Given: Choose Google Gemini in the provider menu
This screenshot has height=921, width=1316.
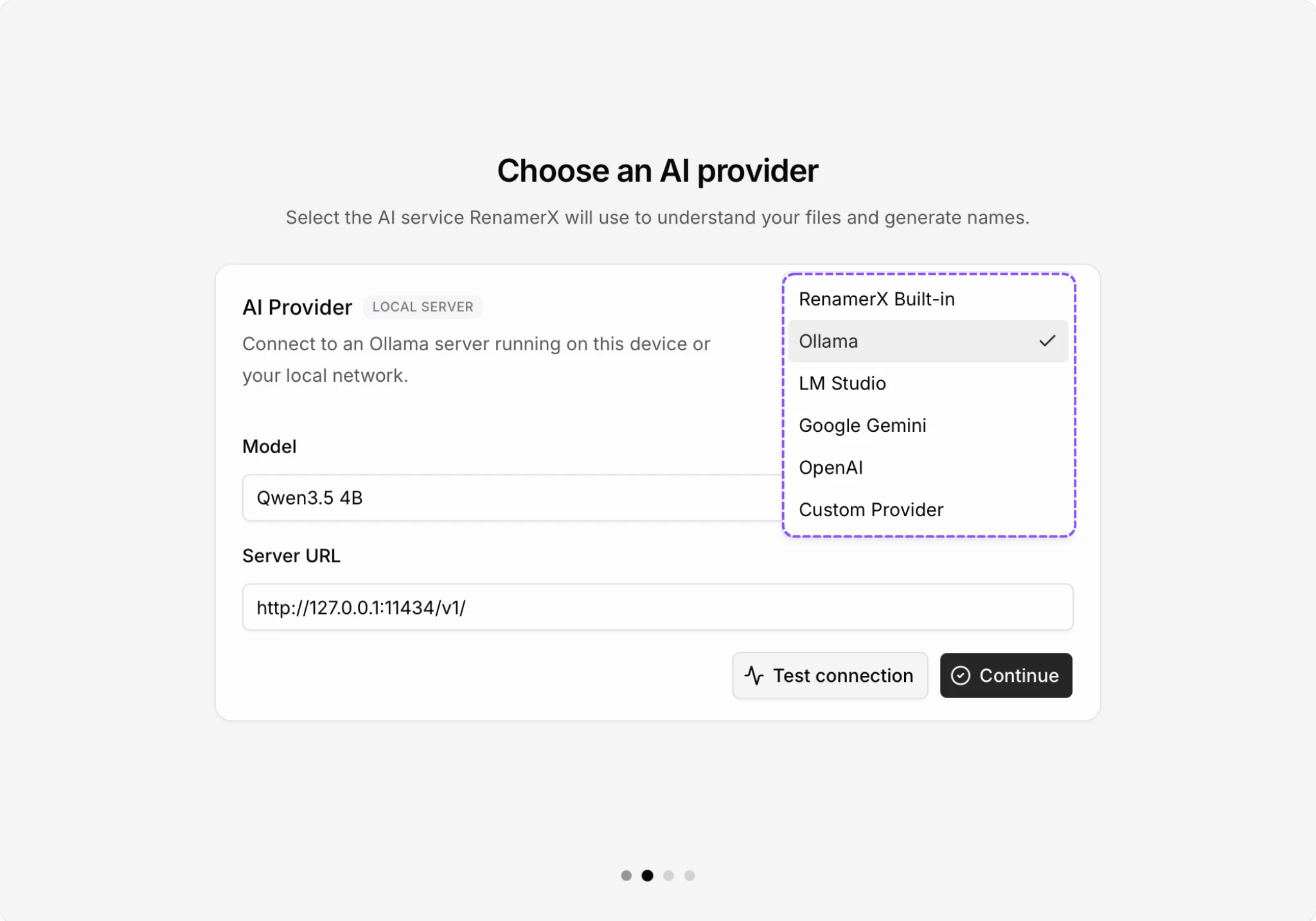Looking at the screenshot, I should pyautogui.click(x=928, y=425).
